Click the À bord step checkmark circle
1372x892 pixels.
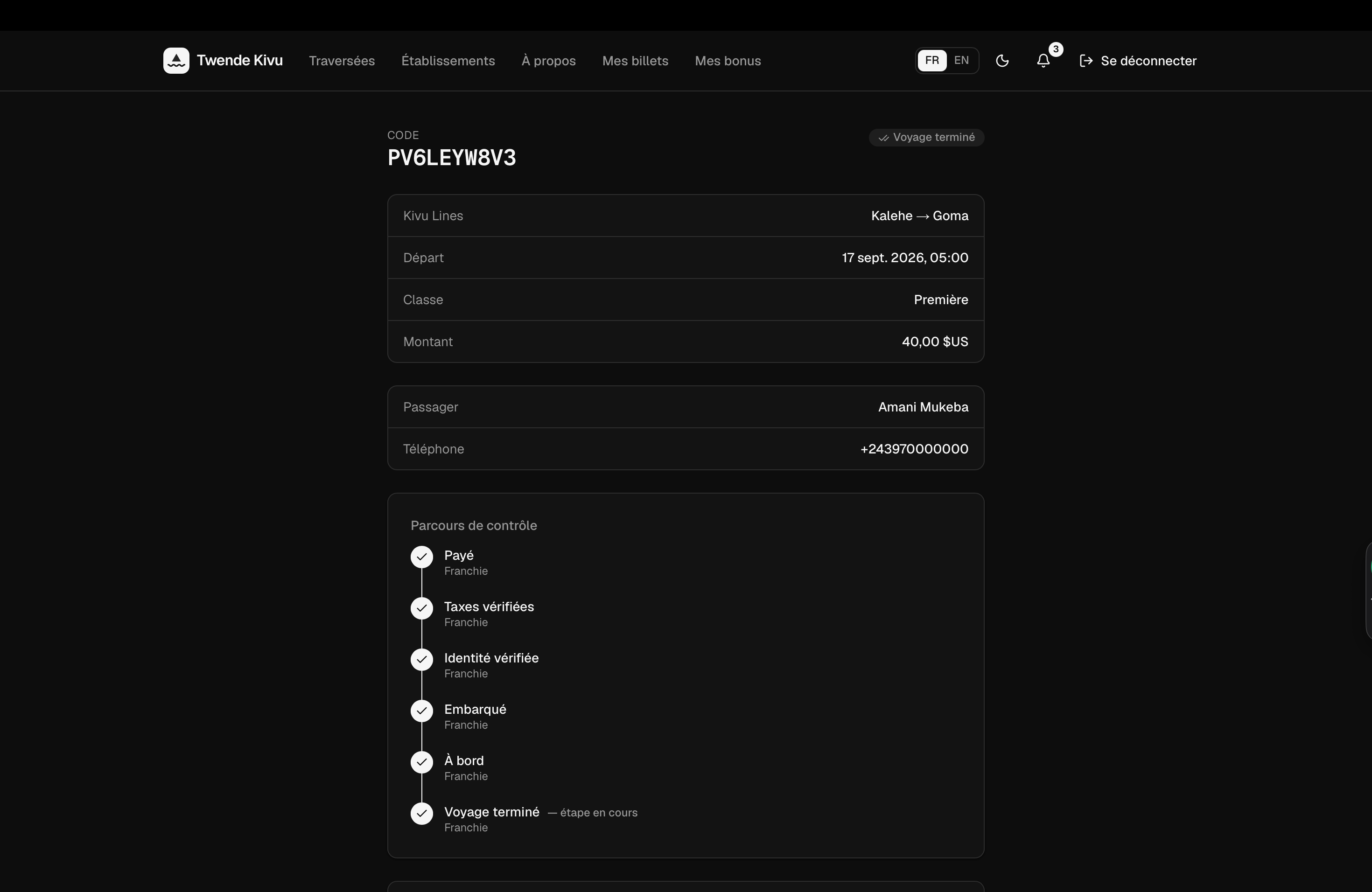click(x=421, y=762)
